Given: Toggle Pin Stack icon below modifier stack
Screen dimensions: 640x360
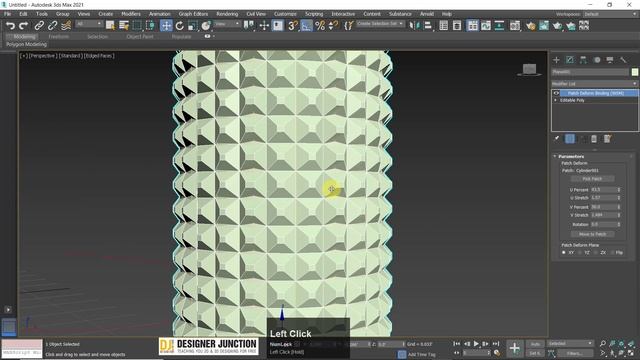Looking at the screenshot, I should [557, 139].
